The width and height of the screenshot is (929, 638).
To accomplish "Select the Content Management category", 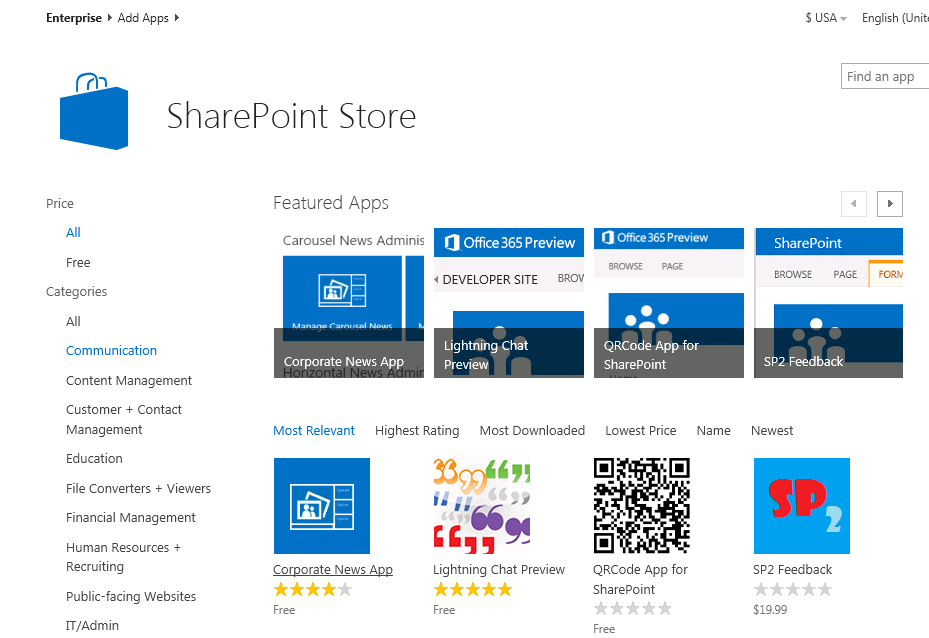I will pyautogui.click(x=129, y=380).
